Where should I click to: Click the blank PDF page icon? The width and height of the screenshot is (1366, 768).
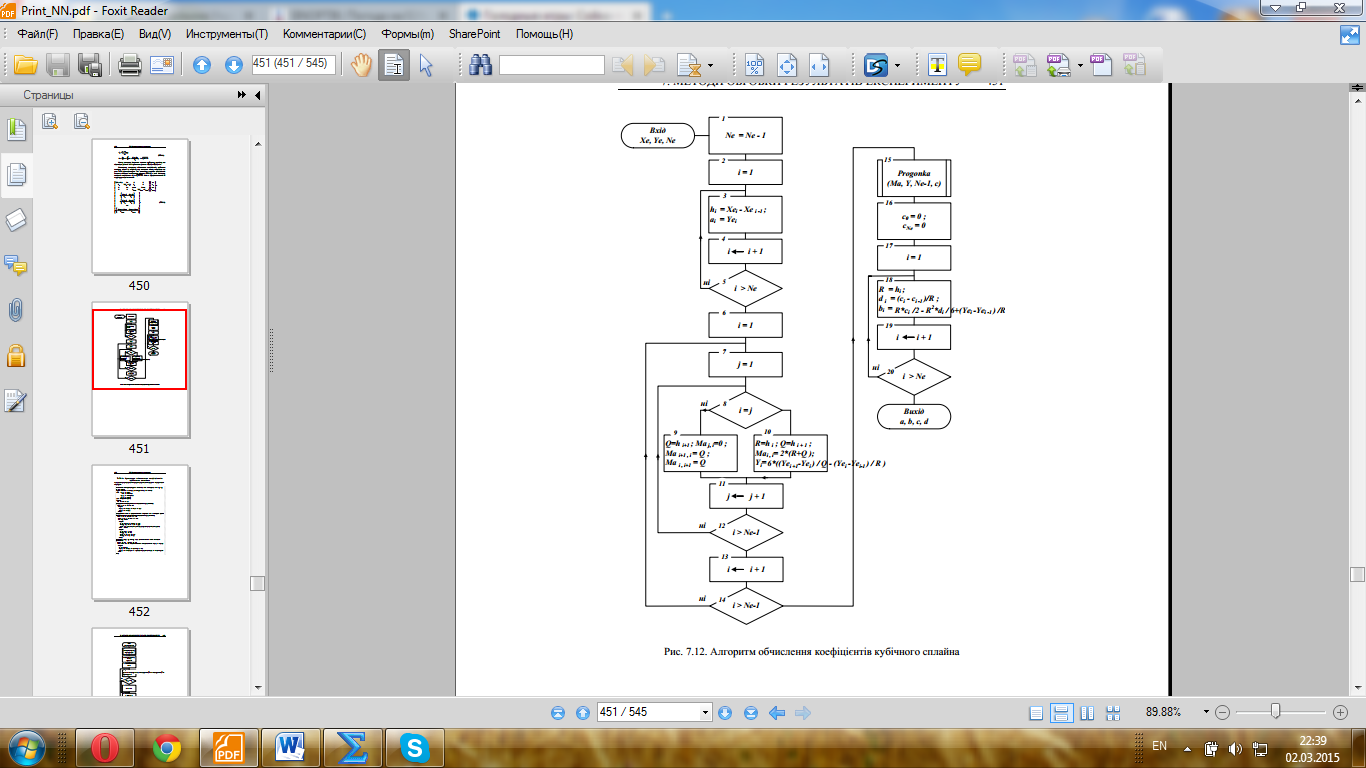click(x=1101, y=65)
